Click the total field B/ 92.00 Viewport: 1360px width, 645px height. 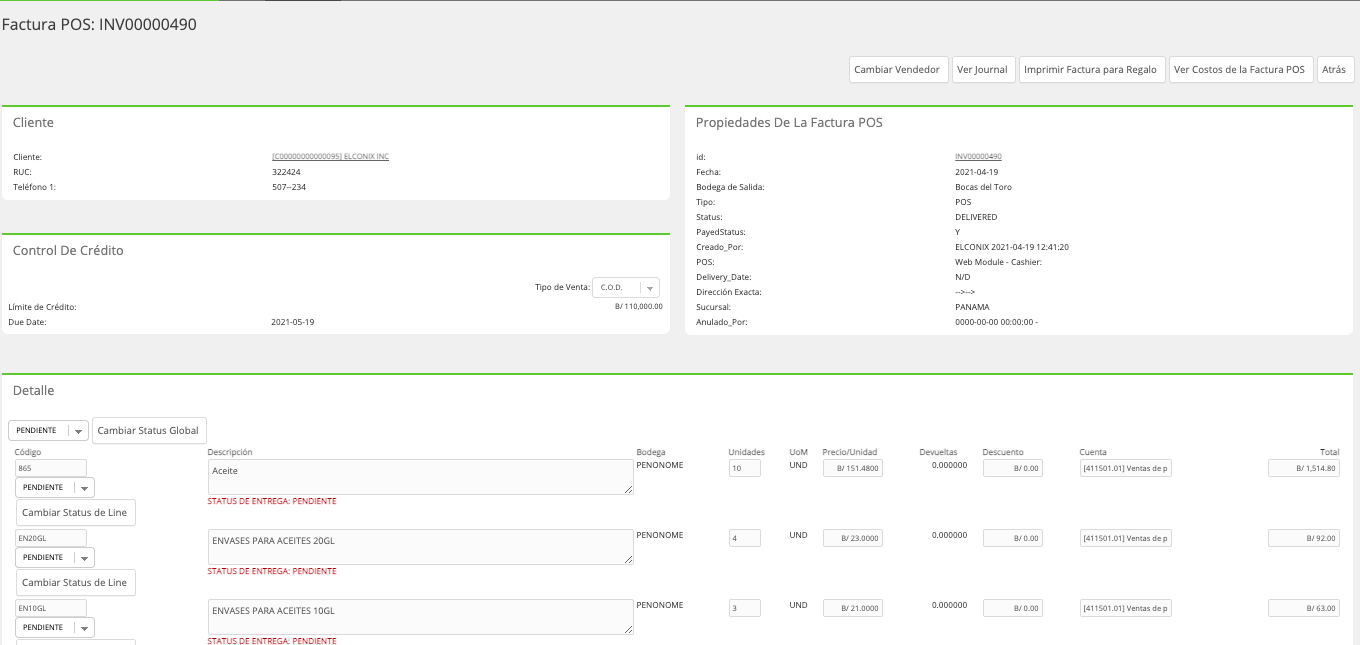click(1304, 538)
